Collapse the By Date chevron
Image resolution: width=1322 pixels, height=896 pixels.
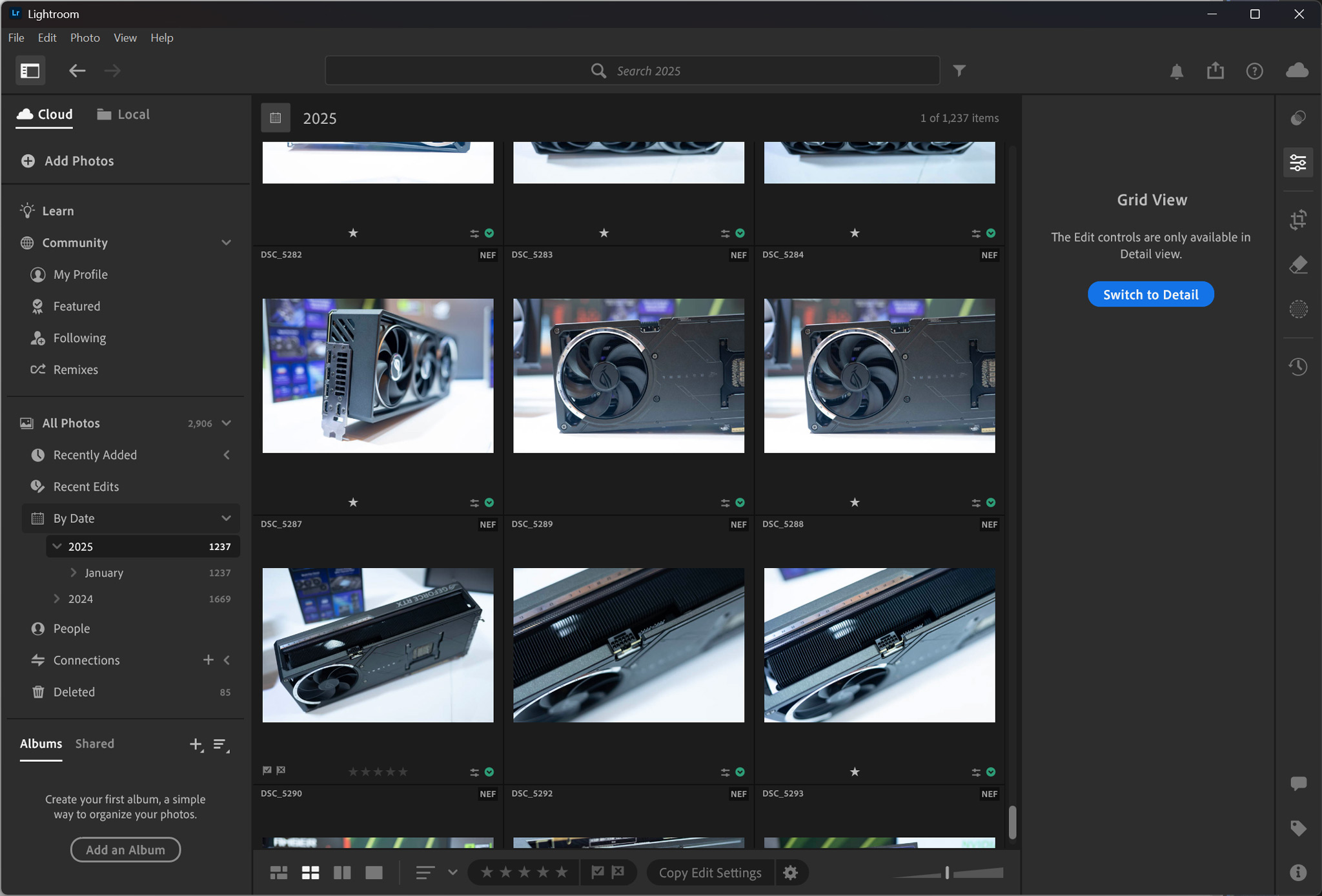[226, 518]
